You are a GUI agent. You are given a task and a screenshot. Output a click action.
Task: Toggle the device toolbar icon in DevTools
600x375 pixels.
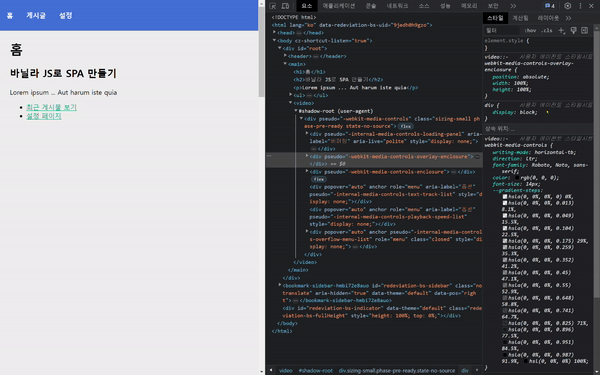click(285, 6)
